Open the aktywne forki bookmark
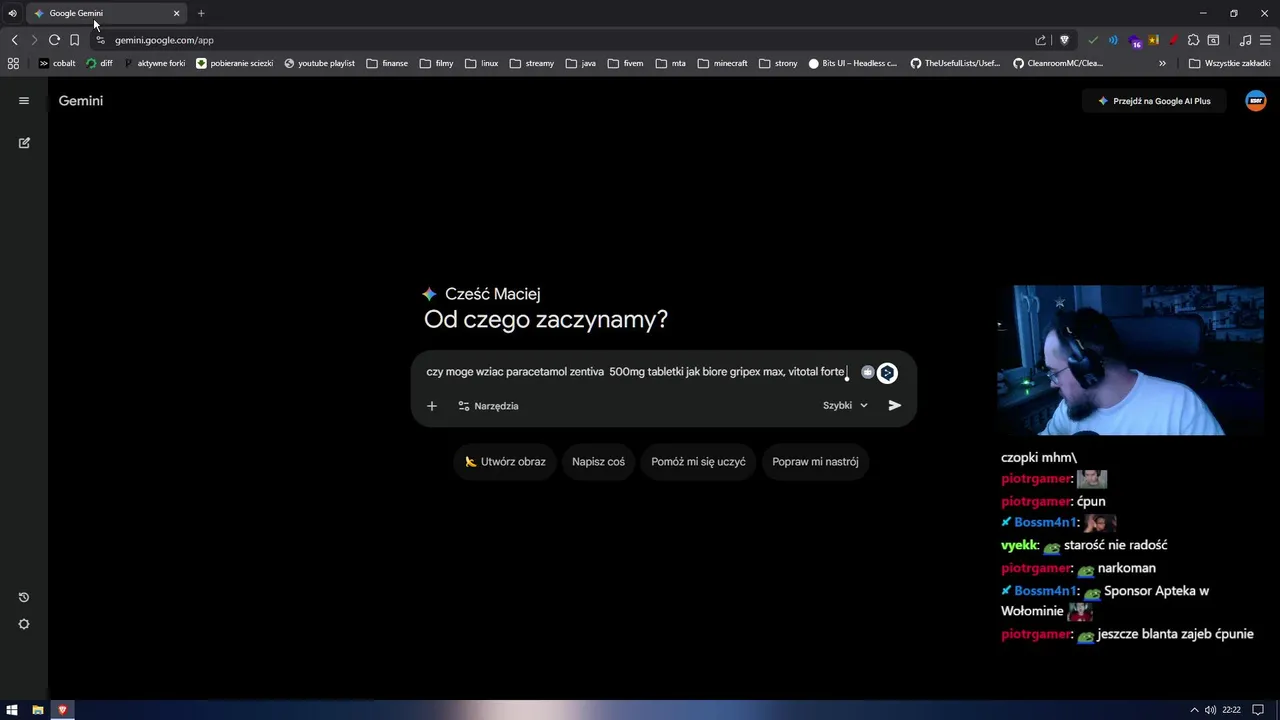The width and height of the screenshot is (1280, 720). point(154,63)
